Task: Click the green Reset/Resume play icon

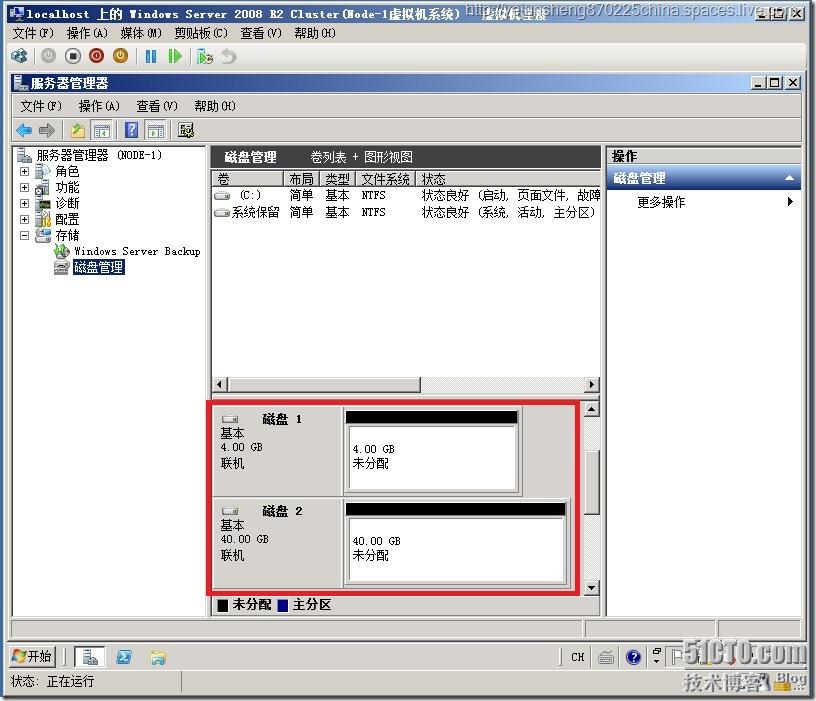Action: [175, 56]
